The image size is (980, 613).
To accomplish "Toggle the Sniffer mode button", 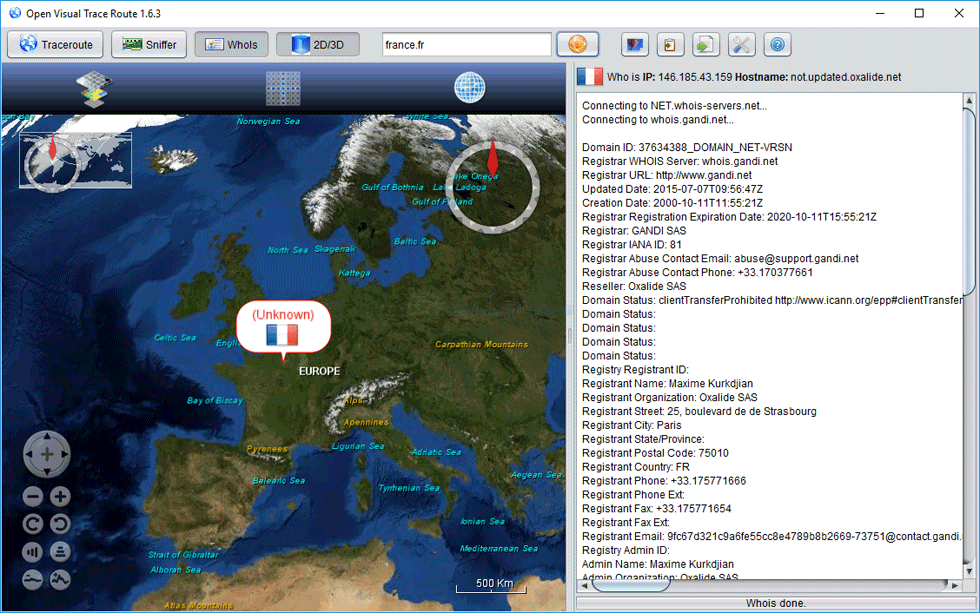I will pyautogui.click(x=149, y=44).
